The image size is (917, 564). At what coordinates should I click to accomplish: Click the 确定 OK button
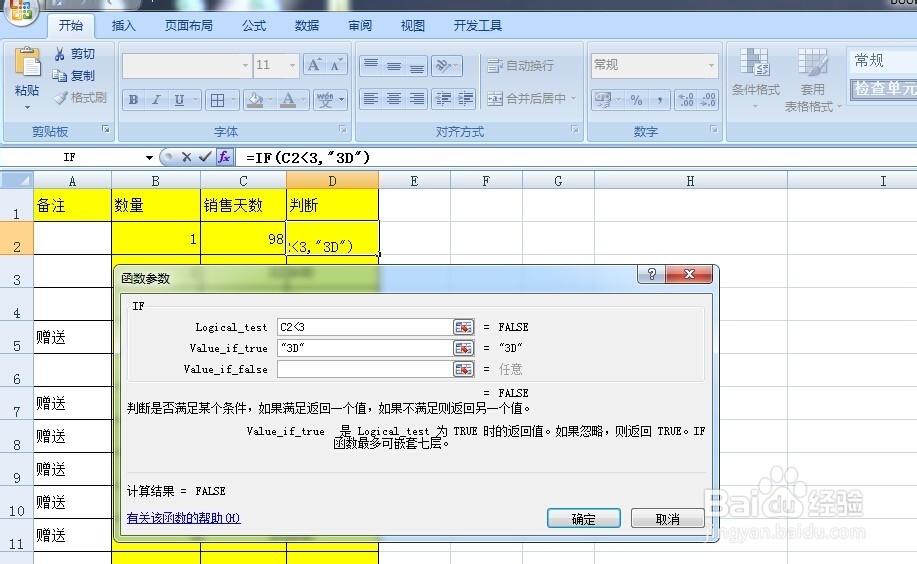point(584,519)
